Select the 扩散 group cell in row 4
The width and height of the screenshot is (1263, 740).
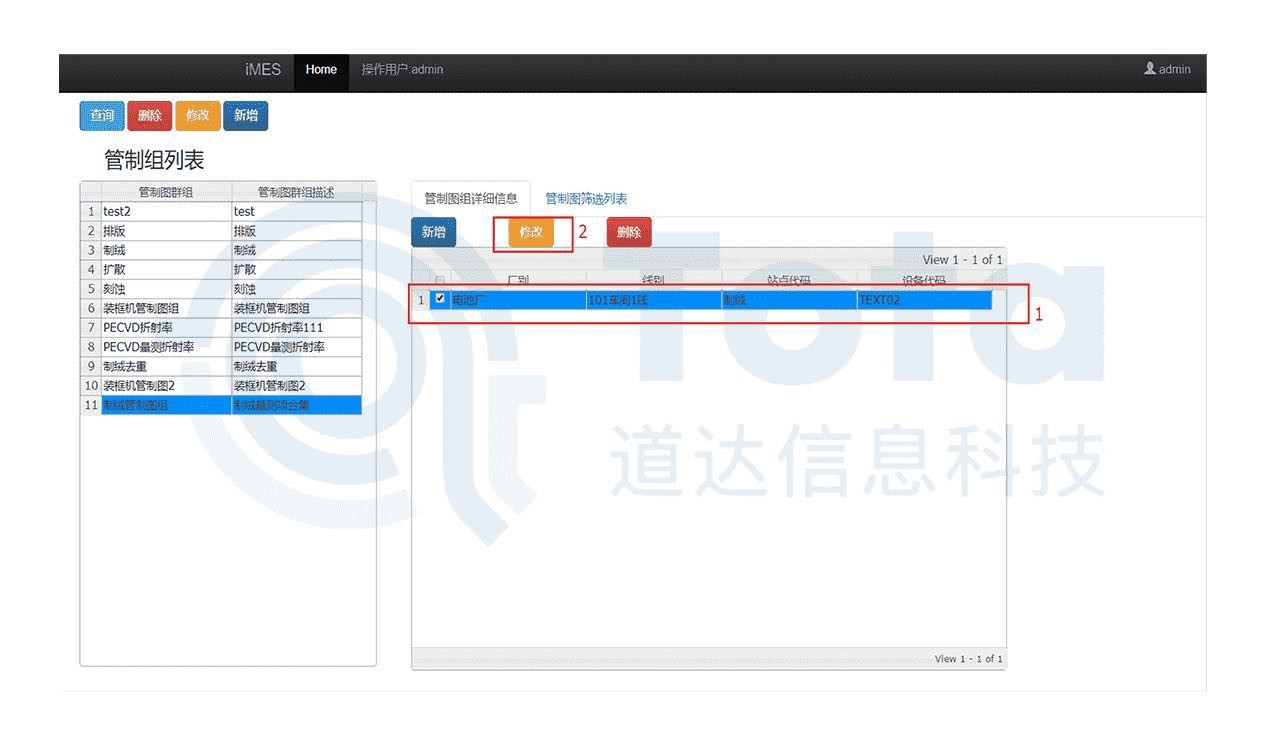pos(166,270)
